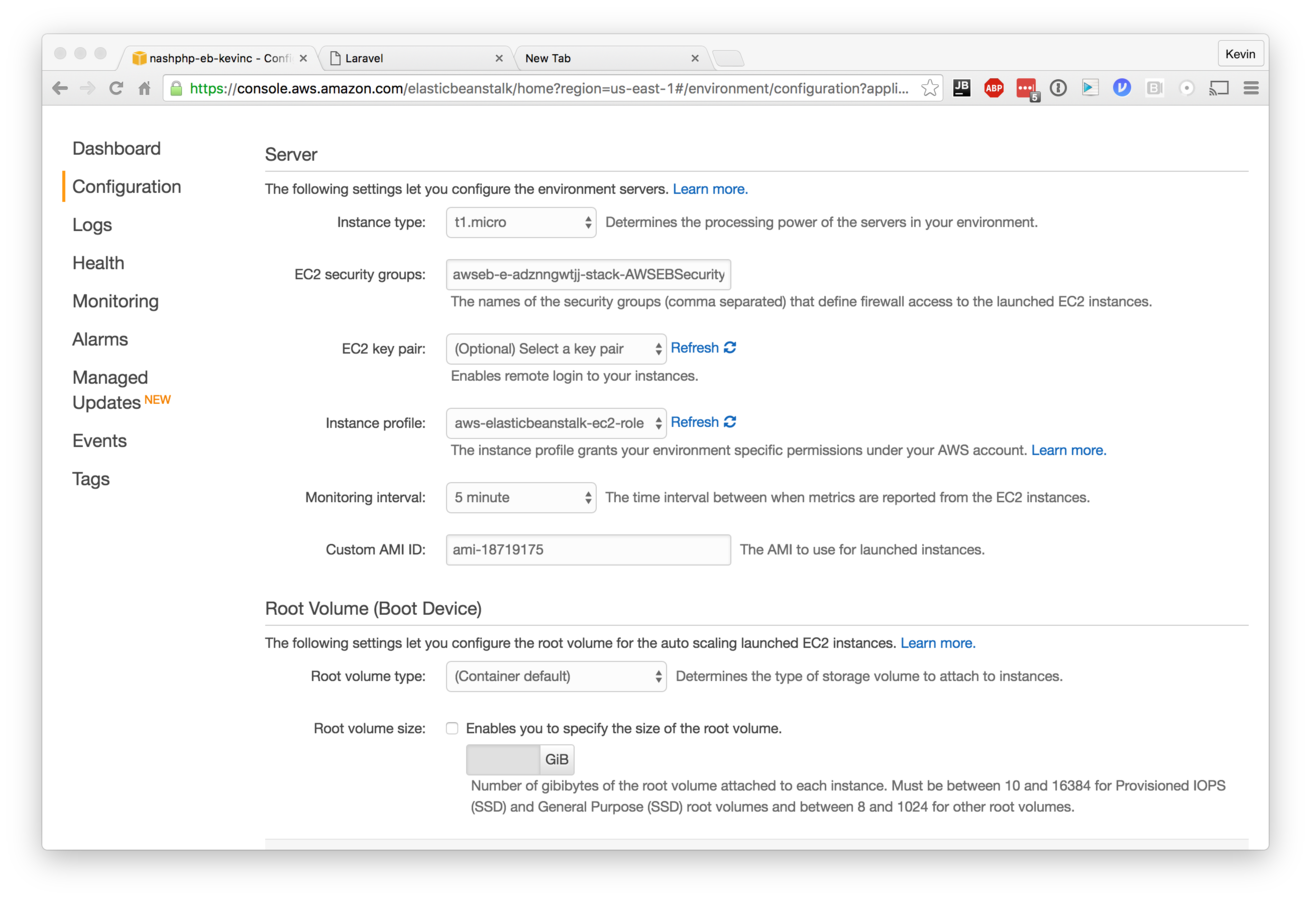The image size is (1311, 900).
Task: Click the greyed-out camera extension icon
Action: coord(1154,88)
